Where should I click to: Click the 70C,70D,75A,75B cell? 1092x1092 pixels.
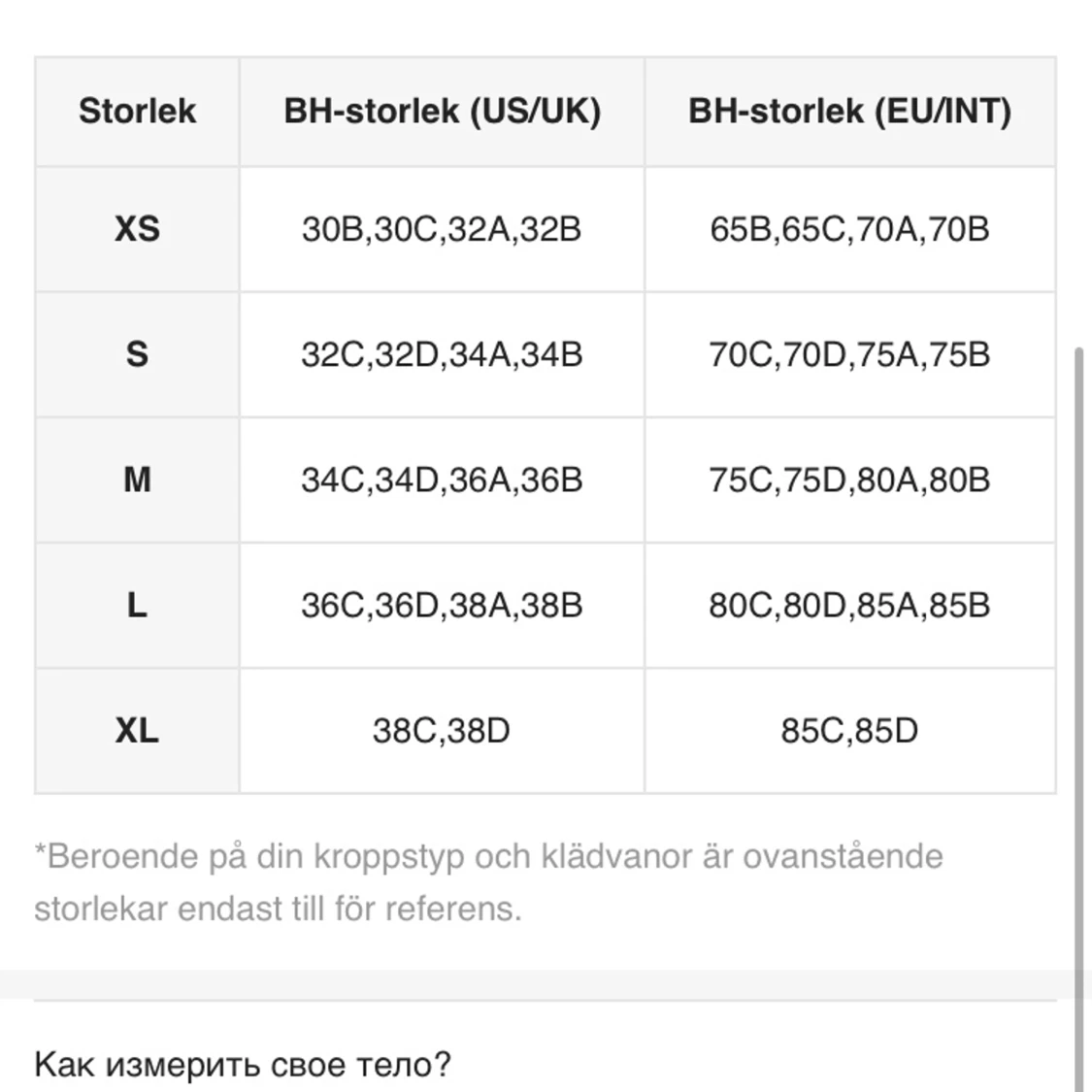(x=850, y=354)
